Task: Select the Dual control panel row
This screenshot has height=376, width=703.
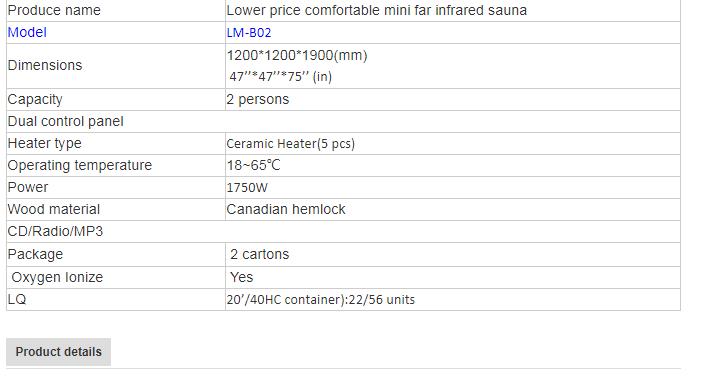Action: coord(343,121)
